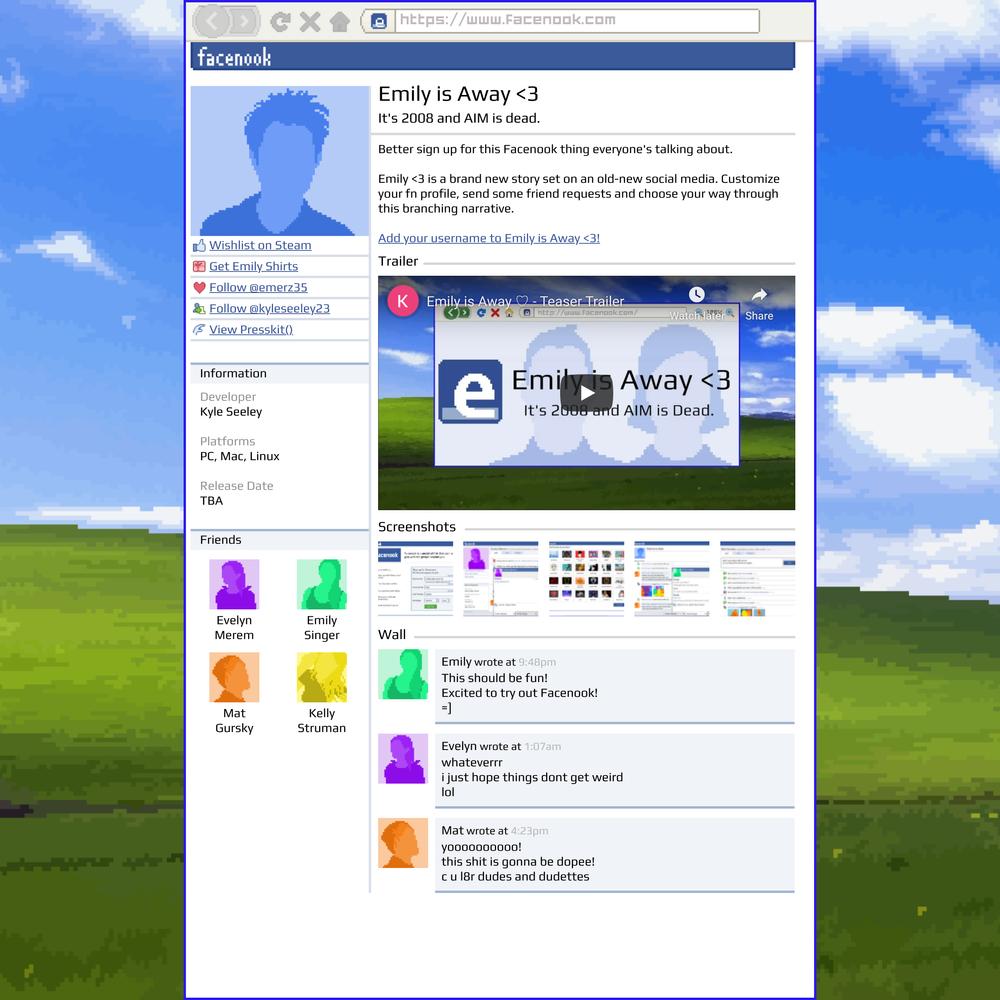Click the trailer title Emily is Away Teaser Trailer
1000x1000 pixels.
point(525,301)
